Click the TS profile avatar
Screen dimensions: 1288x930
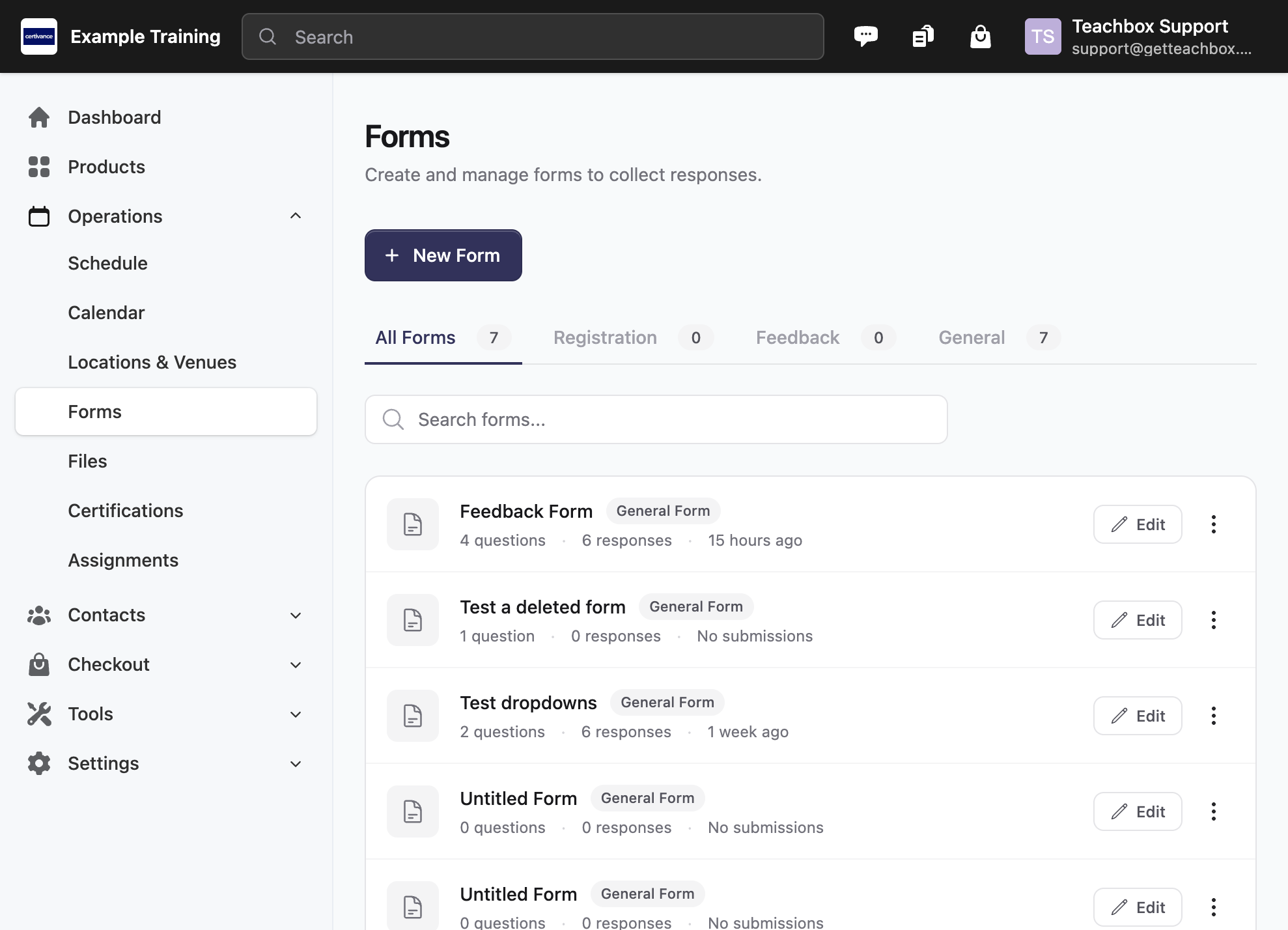tap(1043, 36)
